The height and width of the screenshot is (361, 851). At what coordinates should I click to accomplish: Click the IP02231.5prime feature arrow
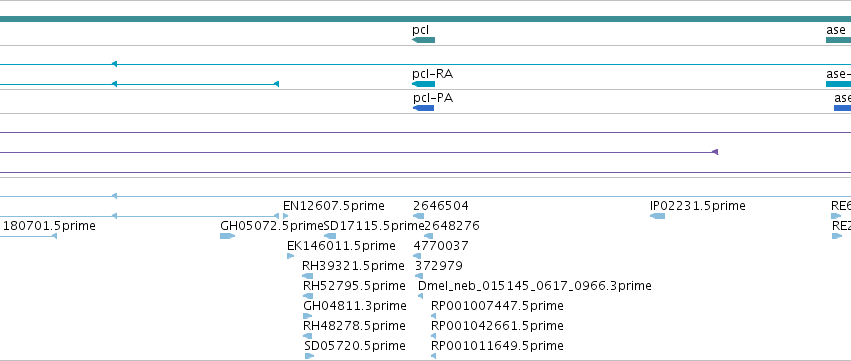click(657, 216)
